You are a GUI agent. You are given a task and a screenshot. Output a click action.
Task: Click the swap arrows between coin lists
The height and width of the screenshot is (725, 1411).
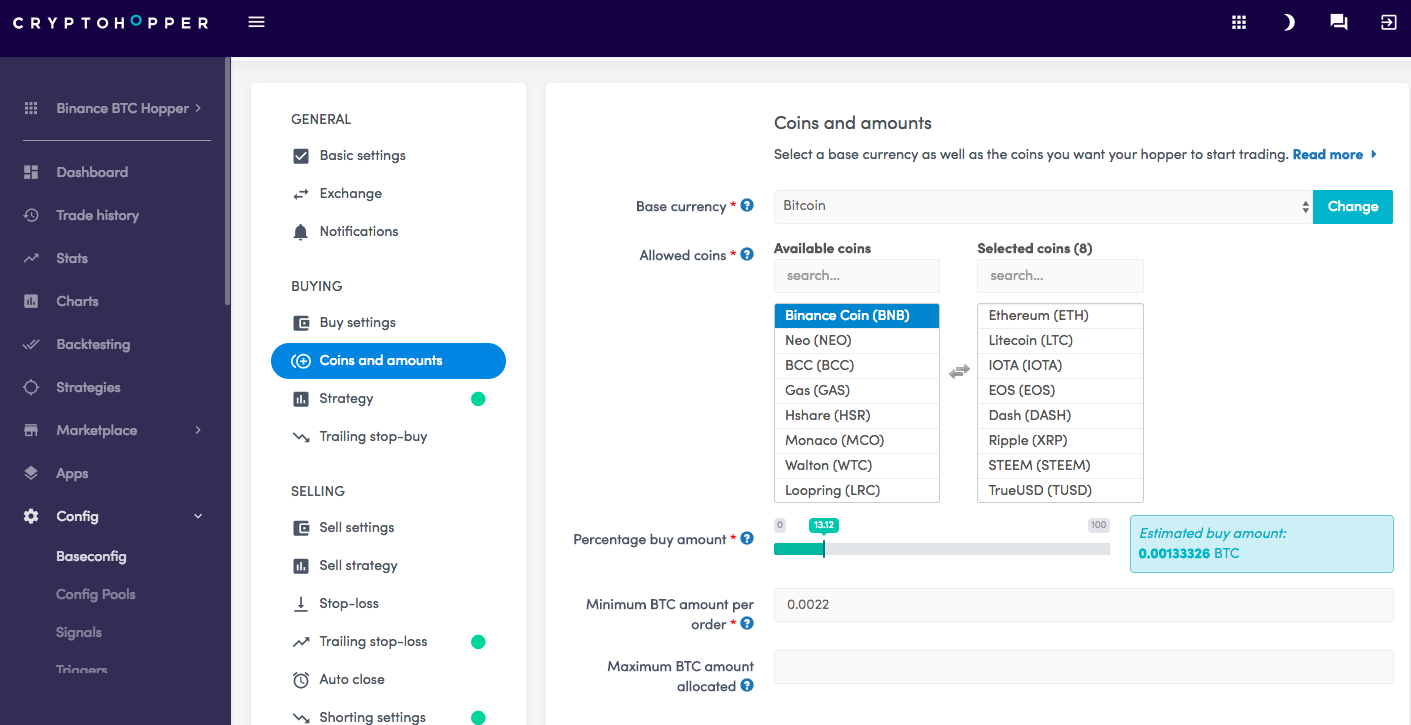959,371
